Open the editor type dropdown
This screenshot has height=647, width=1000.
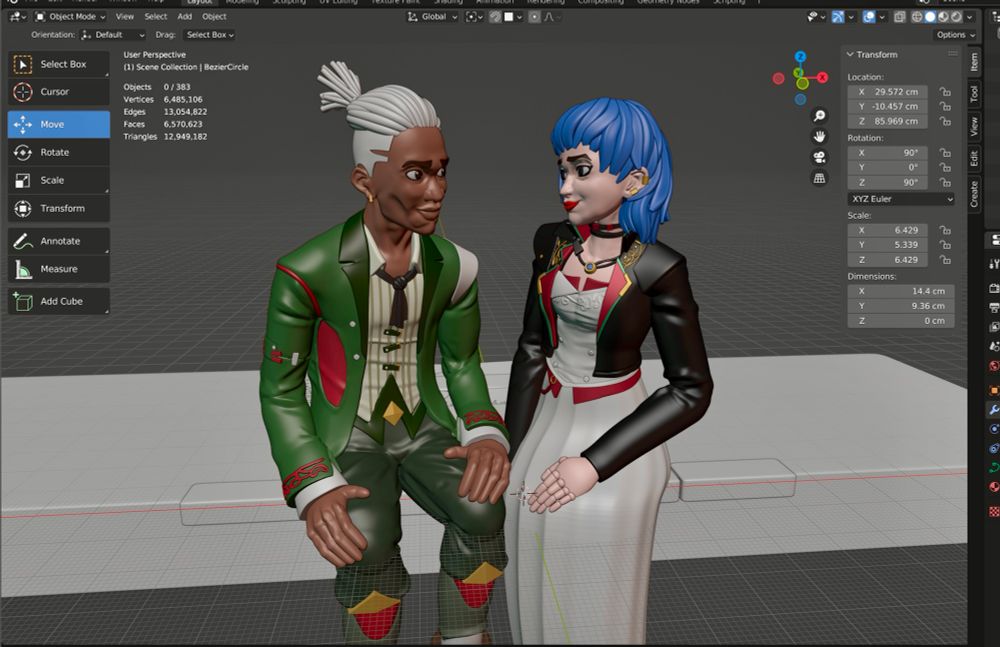(x=17, y=17)
